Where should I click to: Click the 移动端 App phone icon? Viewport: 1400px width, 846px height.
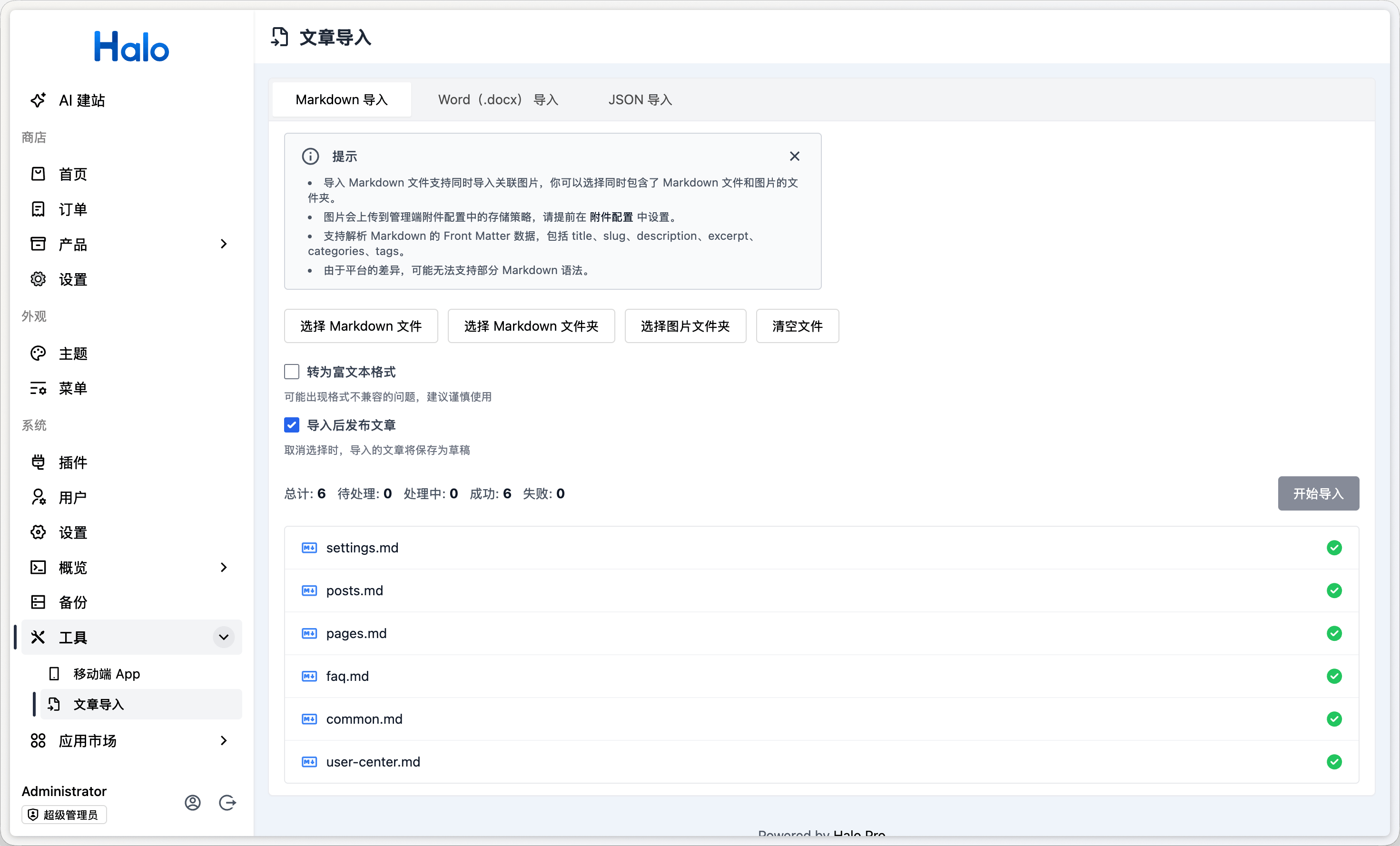[54, 674]
